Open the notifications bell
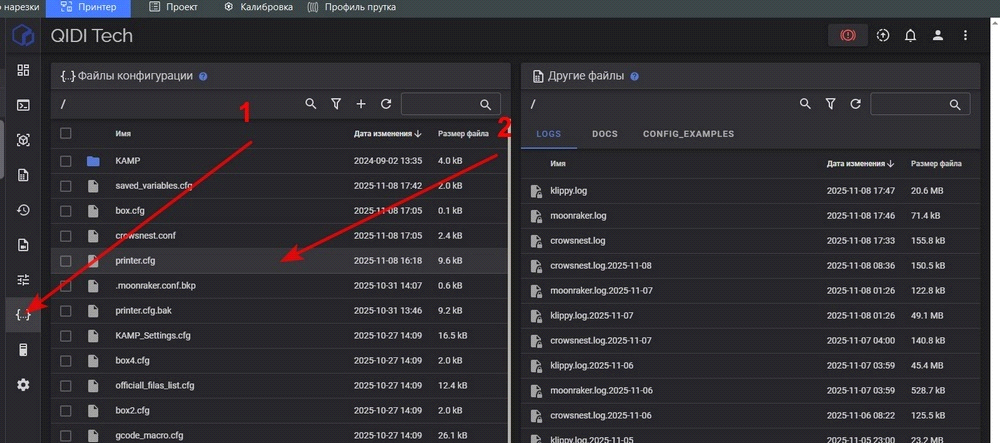 pos(910,36)
